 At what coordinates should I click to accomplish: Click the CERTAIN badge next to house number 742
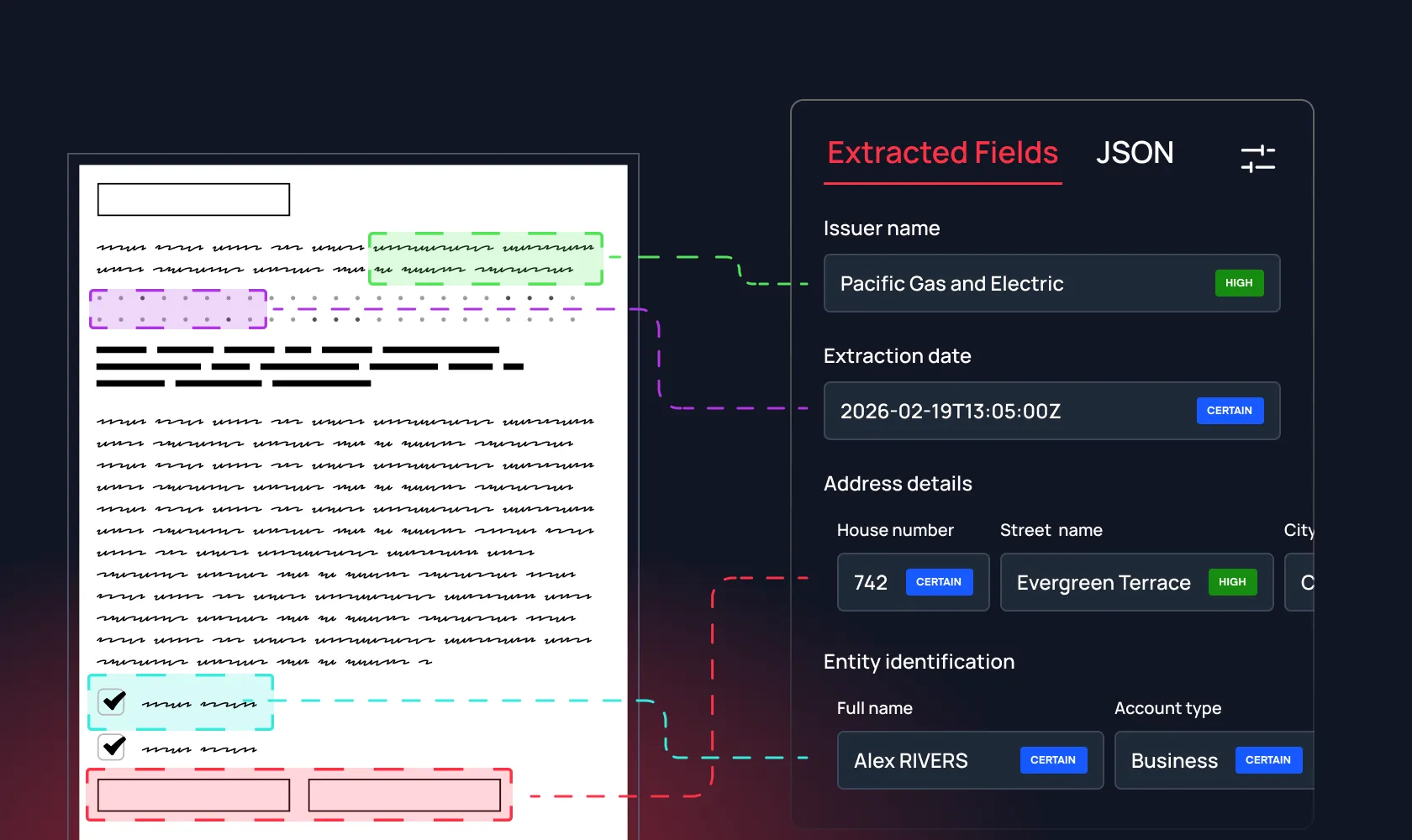(939, 581)
